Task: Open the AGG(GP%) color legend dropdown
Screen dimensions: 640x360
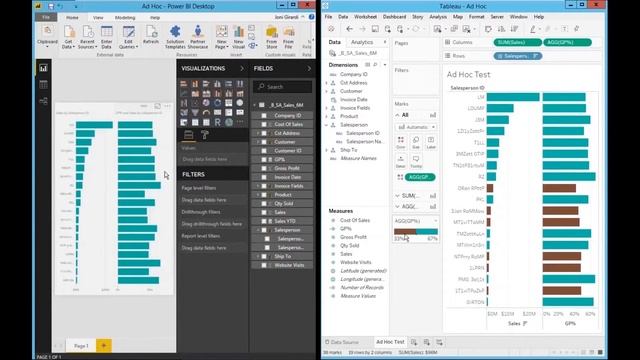Action: pos(435,221)
